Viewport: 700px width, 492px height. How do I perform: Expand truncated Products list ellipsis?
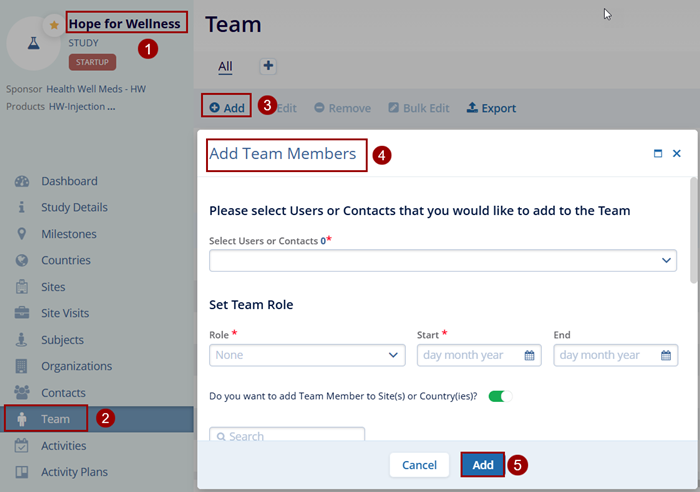pos(111,107)
